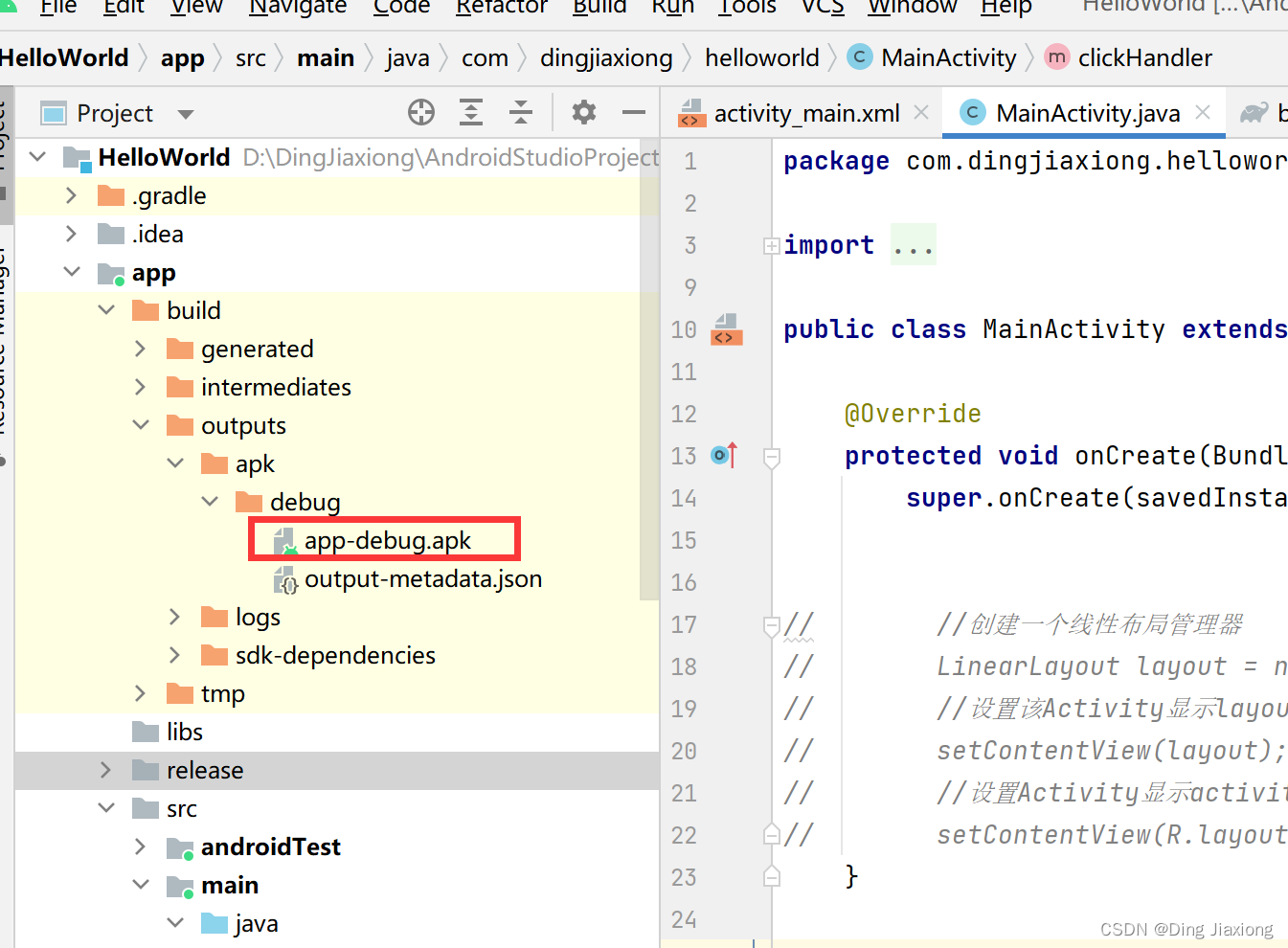This screenshot has width=1288, height=948.
Task: Collapse the HelloWorld root node
Action: tap(37, 156)
